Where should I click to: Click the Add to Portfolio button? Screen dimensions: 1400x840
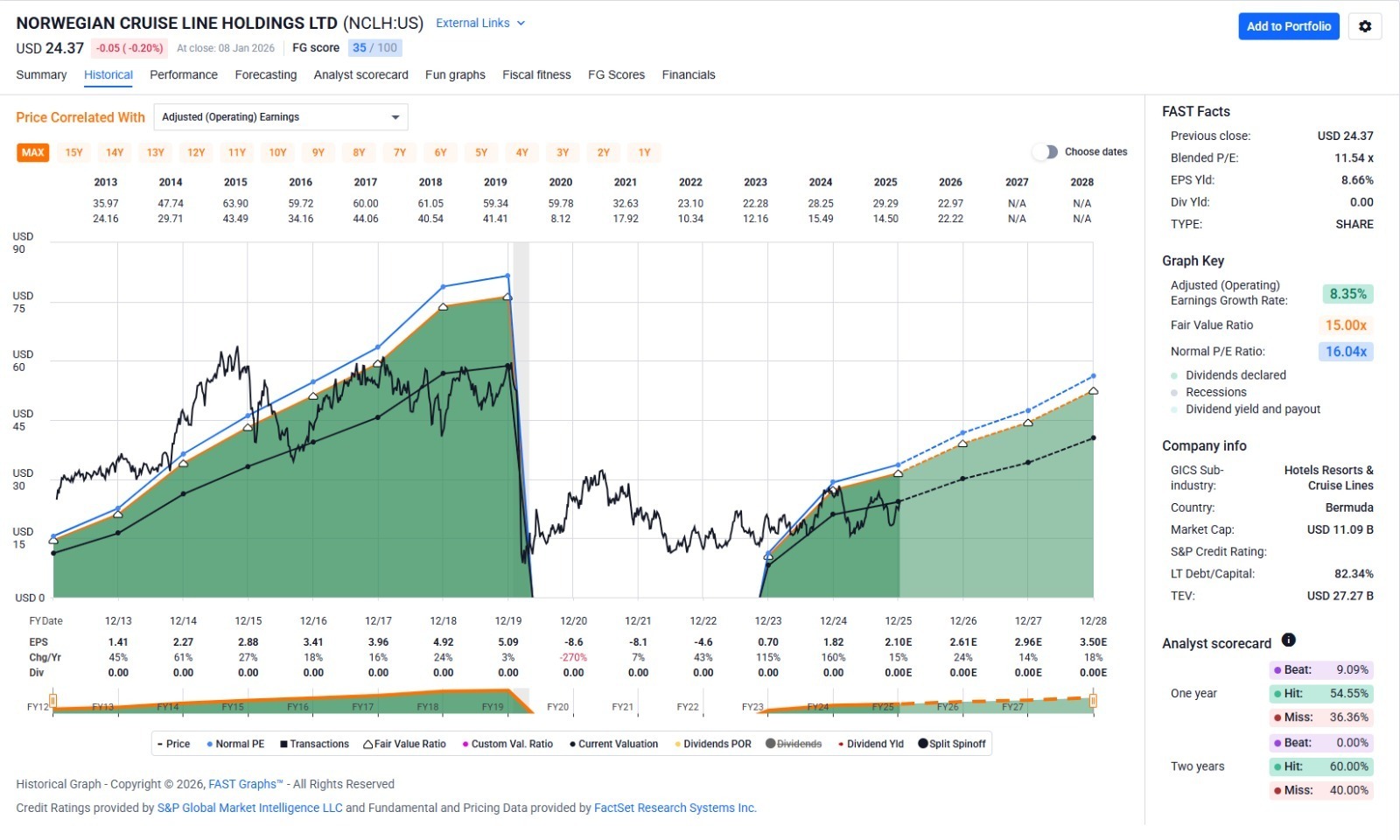pyautogui.click(x=1288, y=26)
